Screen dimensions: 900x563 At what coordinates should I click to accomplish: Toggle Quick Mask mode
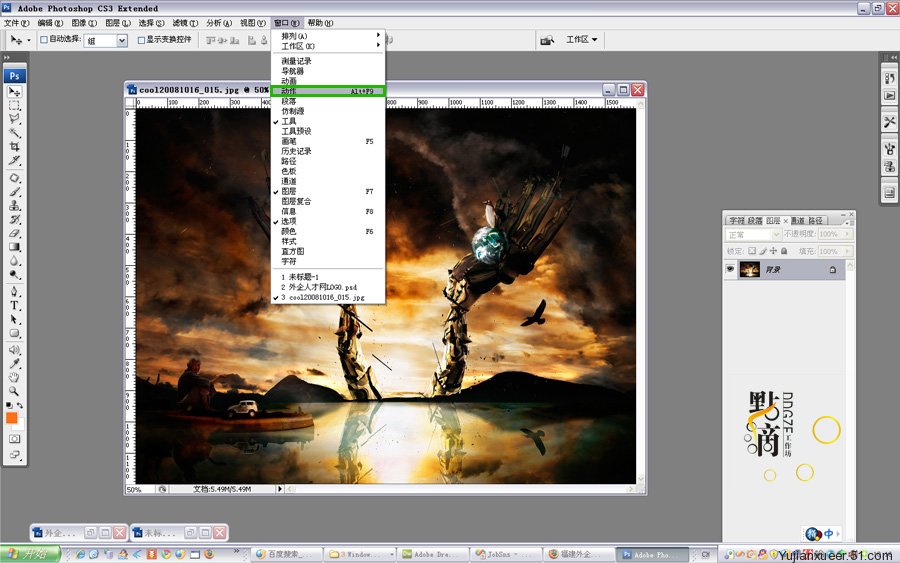pos(14,439)
